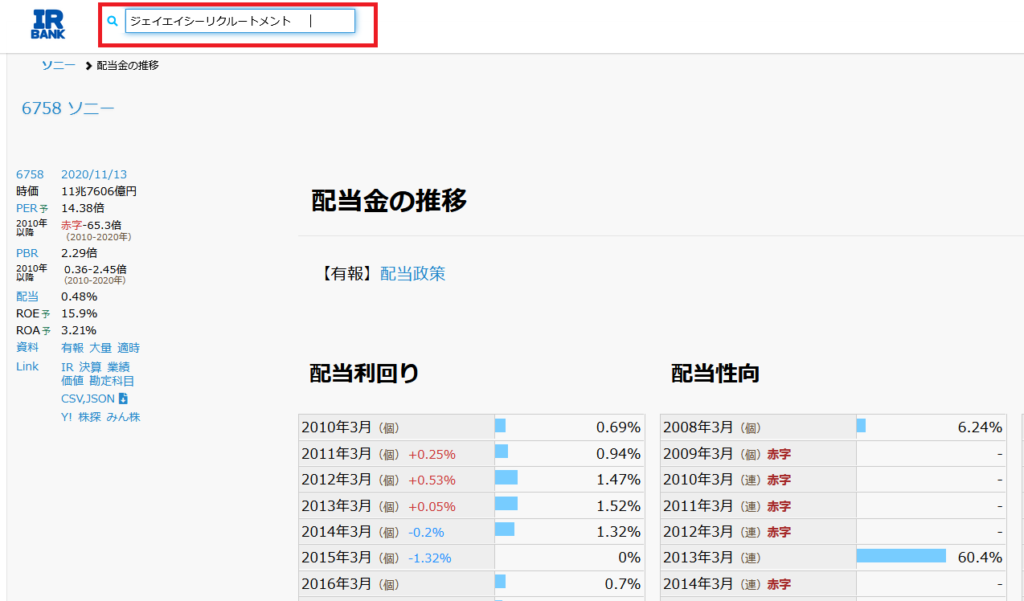Screen dimensions: 1024x601
Task: Click the 11兆7606億円 market cap value
Action: click(99, 191)
